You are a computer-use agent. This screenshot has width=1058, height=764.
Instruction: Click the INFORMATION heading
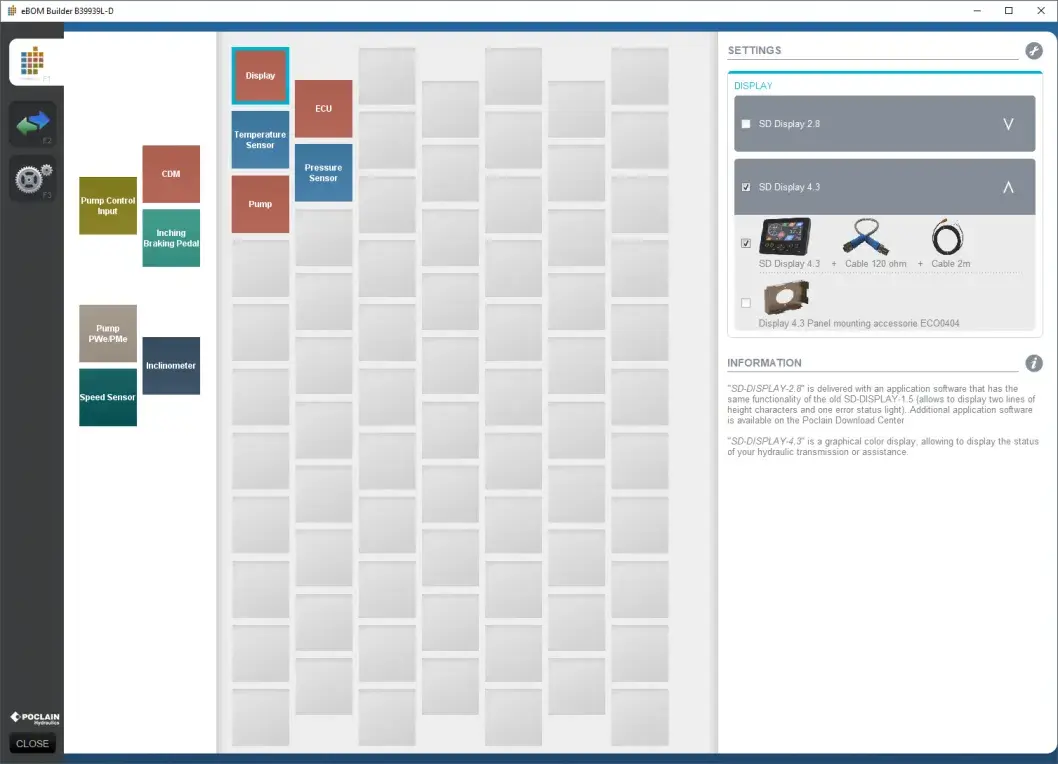[x=764, y=363]
